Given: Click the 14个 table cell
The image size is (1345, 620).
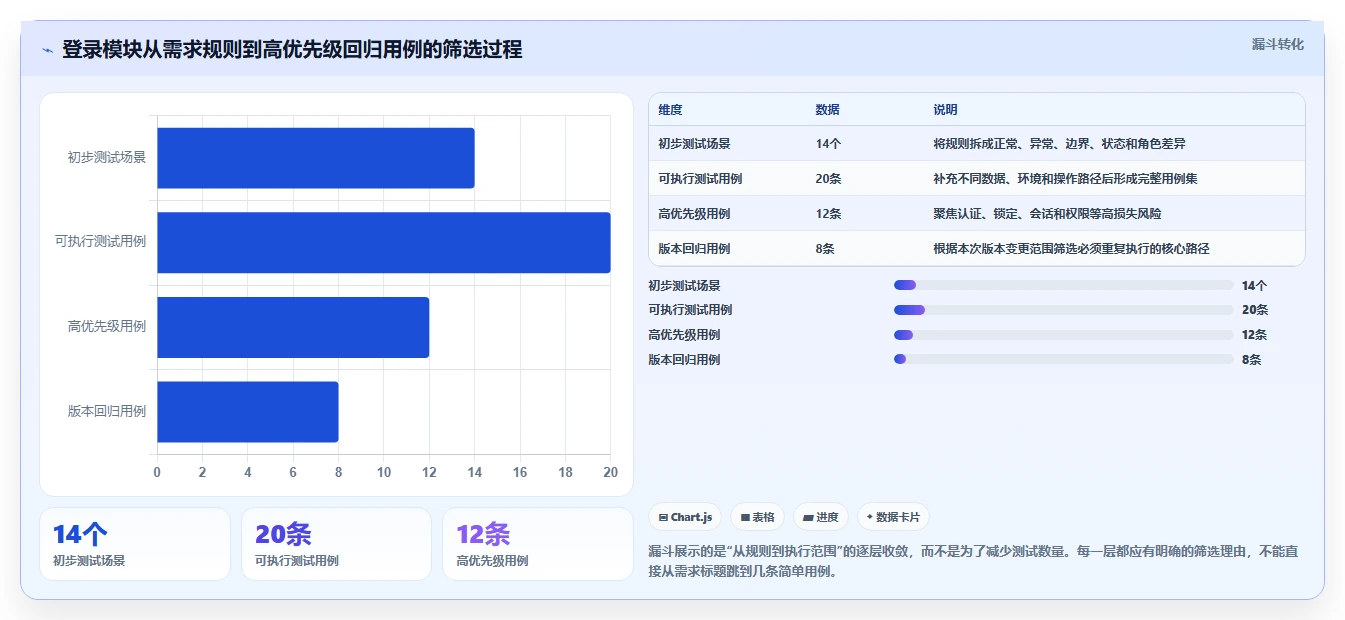Looking at the screenshot, I should (828, 144).
